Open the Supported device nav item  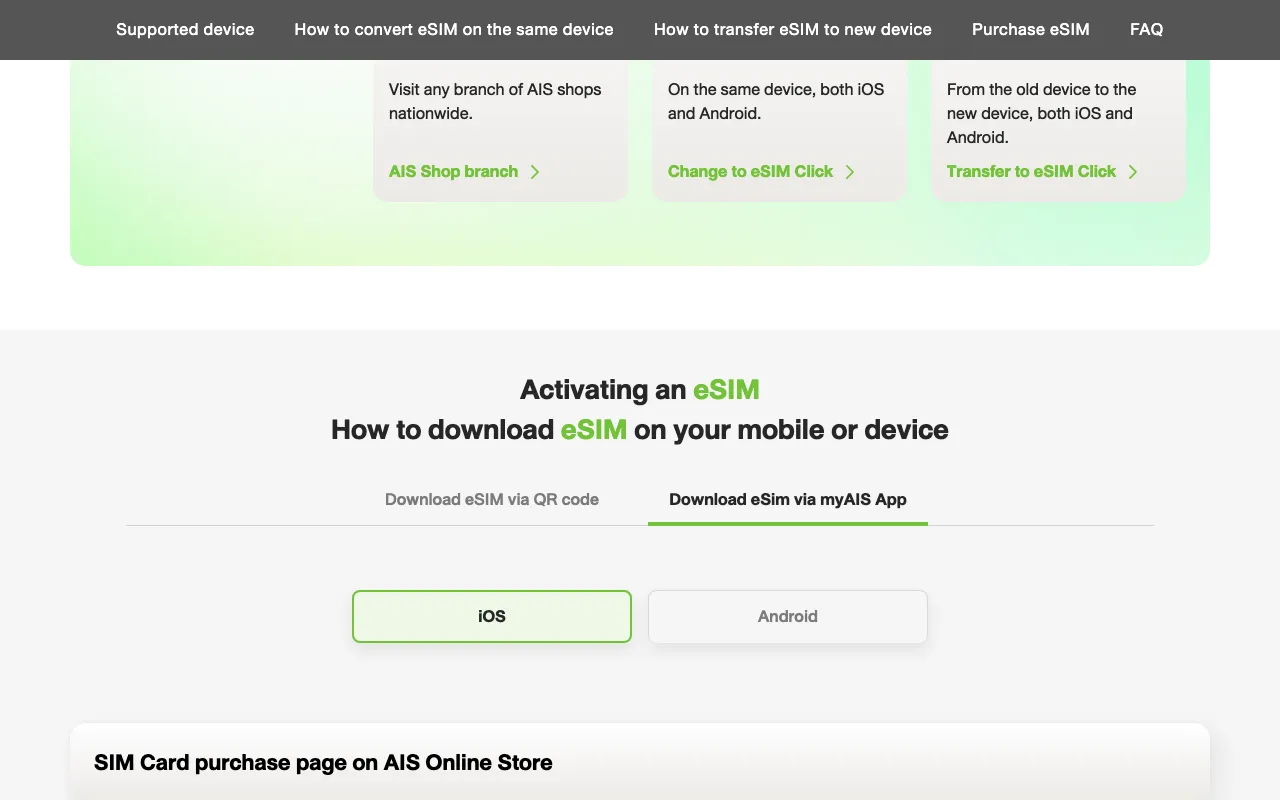coord(185,29)
